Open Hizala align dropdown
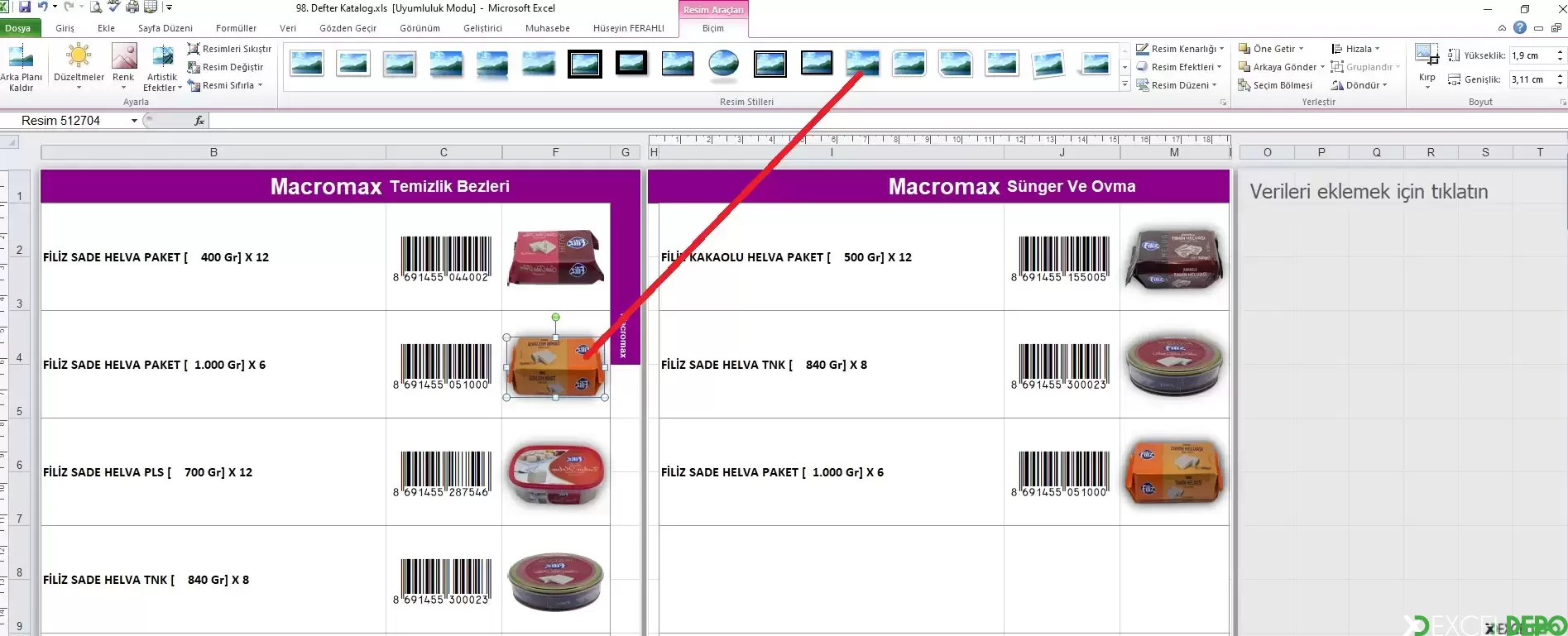The height and width of the screenshot is (636, 1568). [1355, 49]
